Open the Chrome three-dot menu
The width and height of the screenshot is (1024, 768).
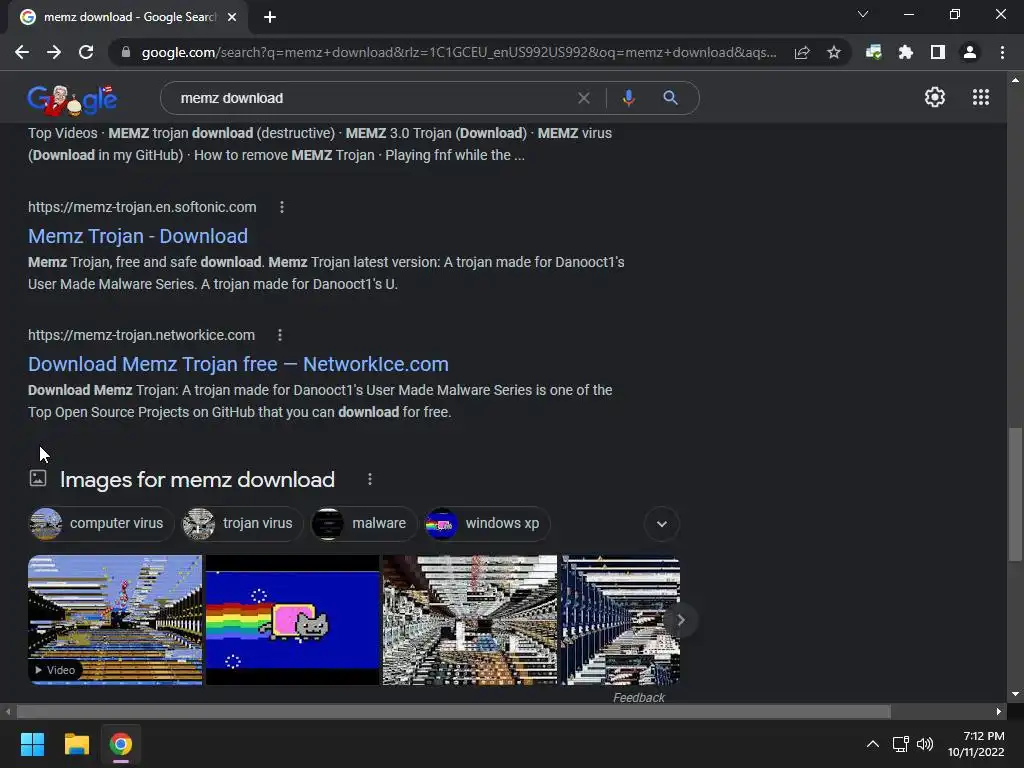[1002, 52]
